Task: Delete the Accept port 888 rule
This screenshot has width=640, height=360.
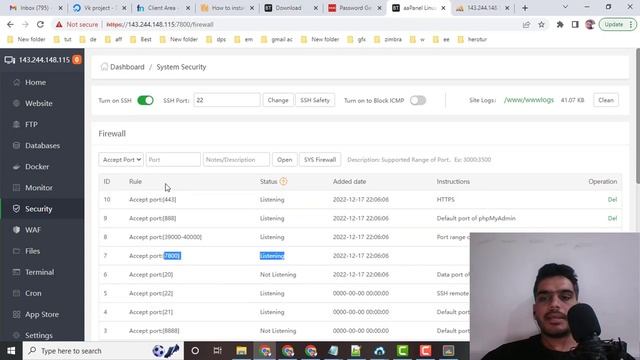Action: (612, 218)
